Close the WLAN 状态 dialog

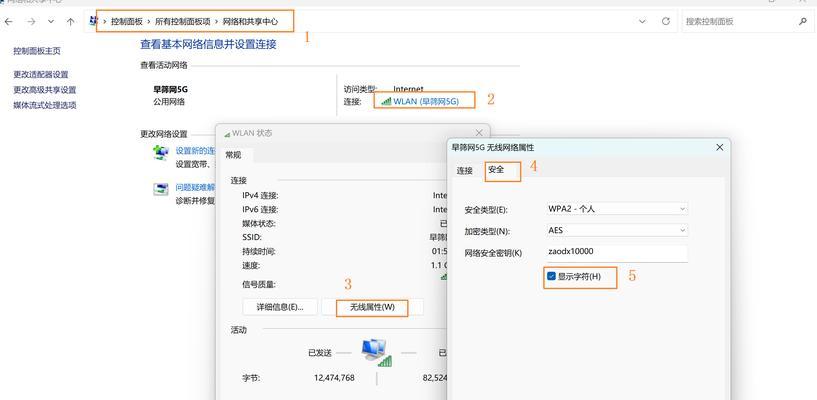click(479, 133)
